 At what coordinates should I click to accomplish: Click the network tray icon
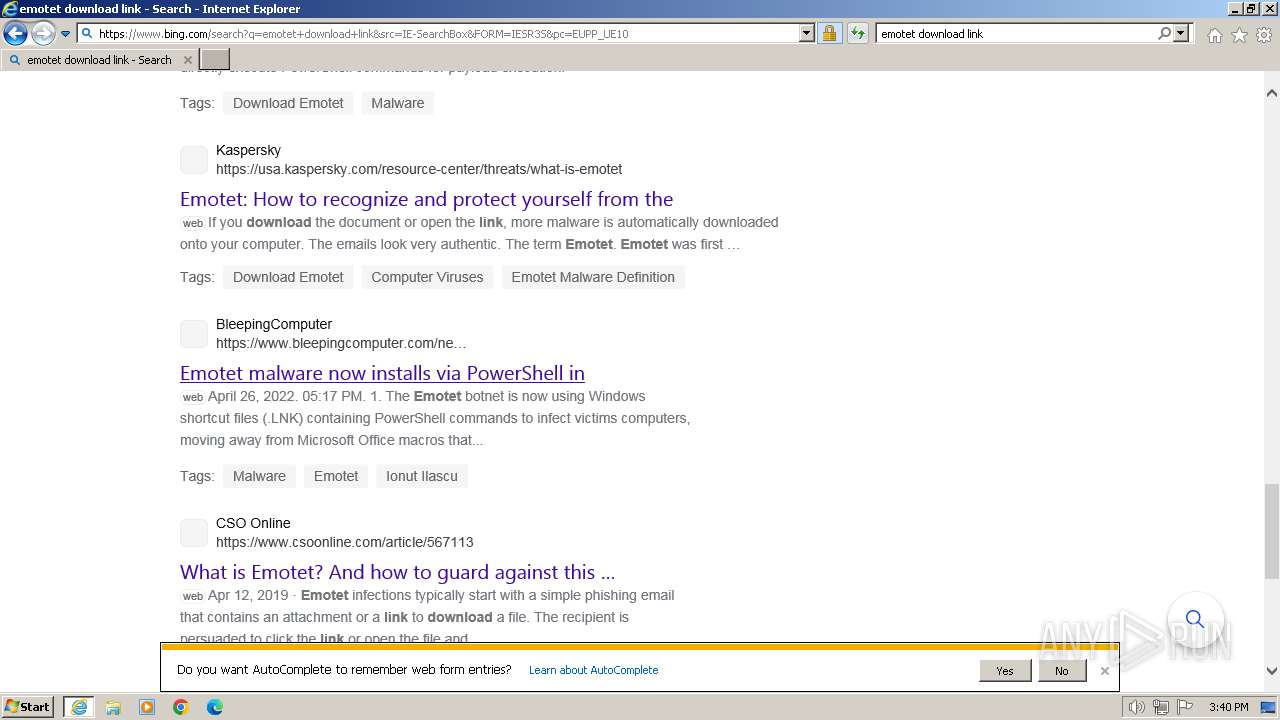1160,707
